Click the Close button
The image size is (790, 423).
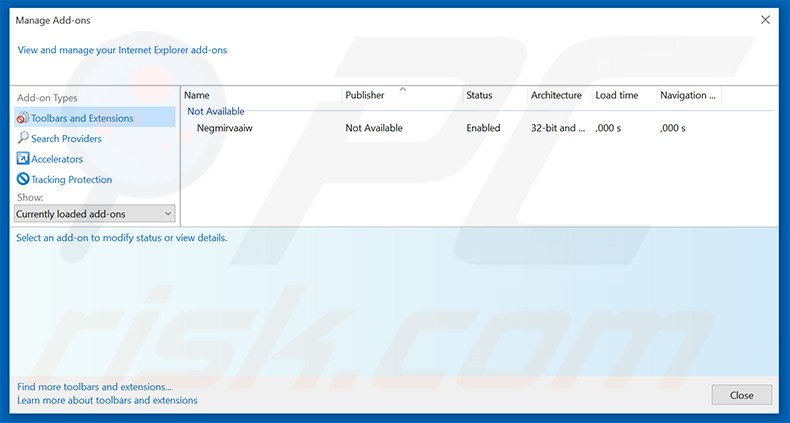pyautogui.click(x=742, y=395)
